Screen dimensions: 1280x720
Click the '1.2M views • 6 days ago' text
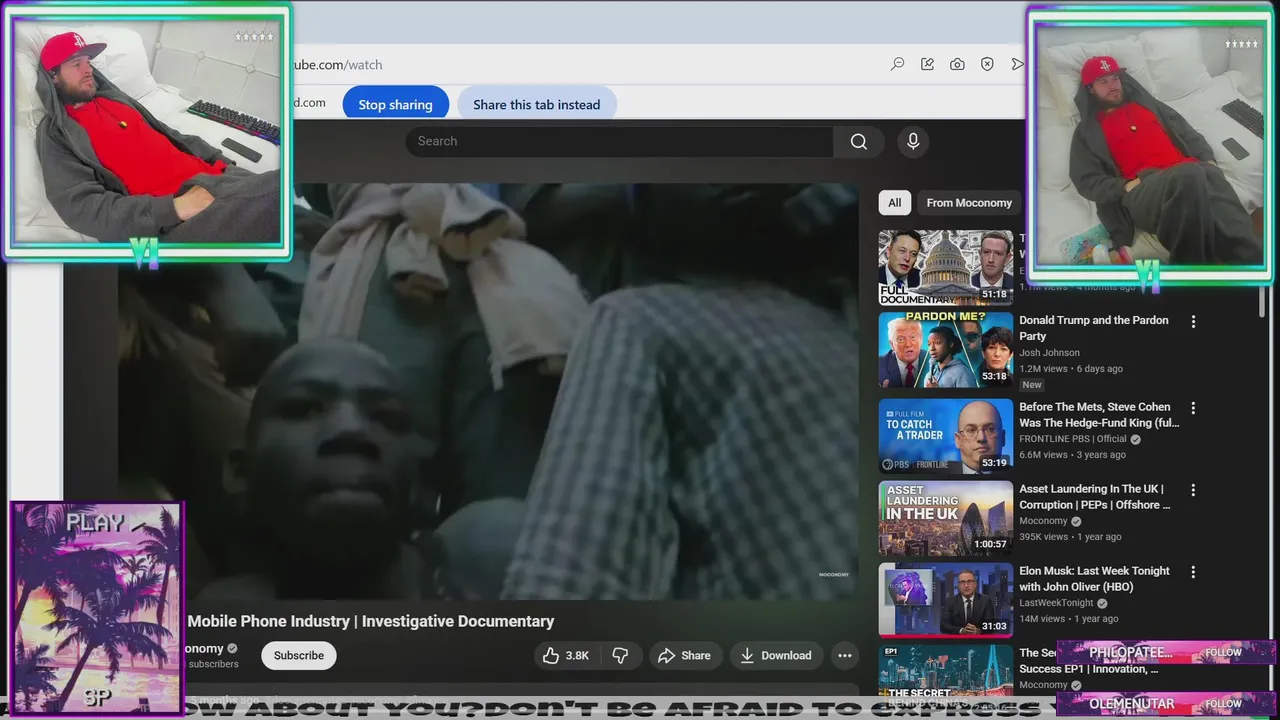(x=1071, y=368)
